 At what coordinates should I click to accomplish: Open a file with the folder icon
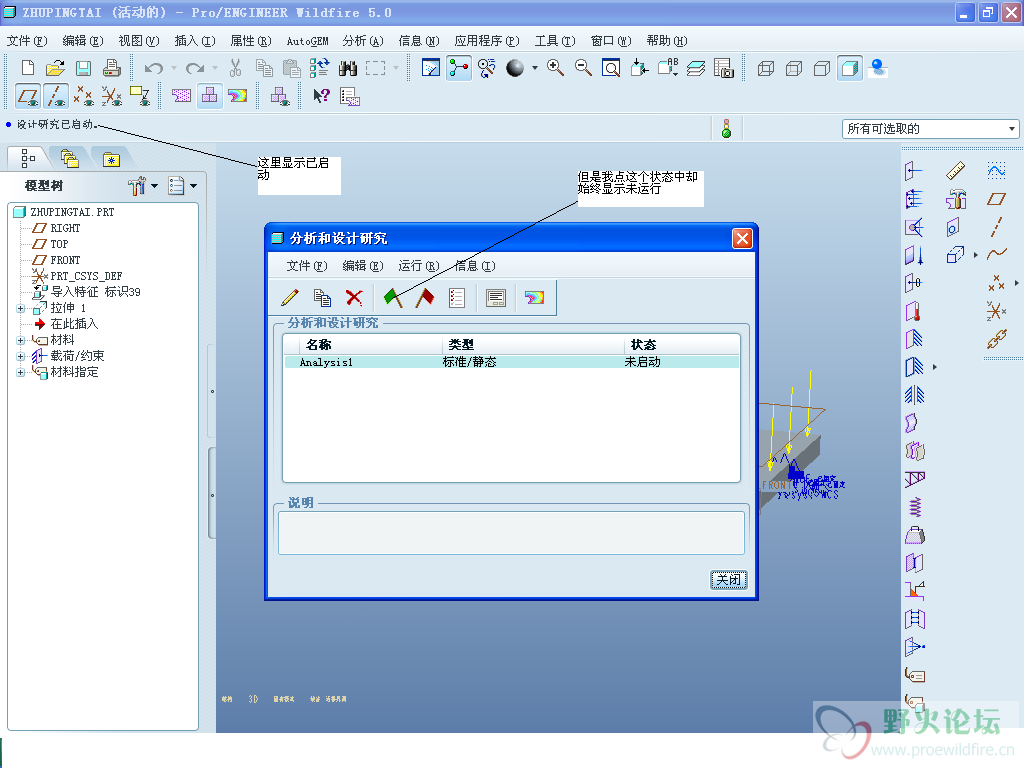point(56,68)
